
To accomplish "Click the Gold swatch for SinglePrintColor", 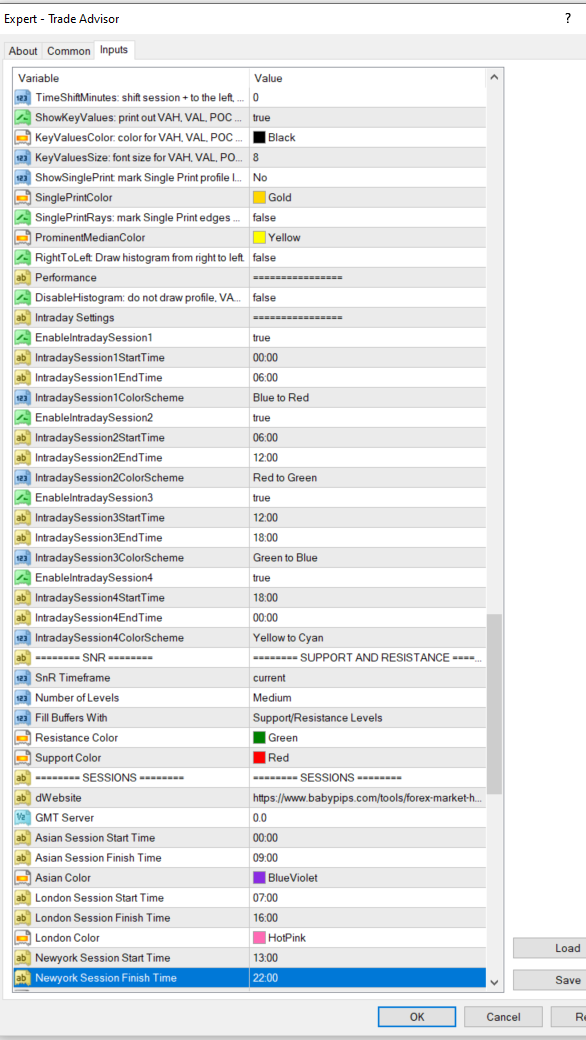I will click(259, 198).
